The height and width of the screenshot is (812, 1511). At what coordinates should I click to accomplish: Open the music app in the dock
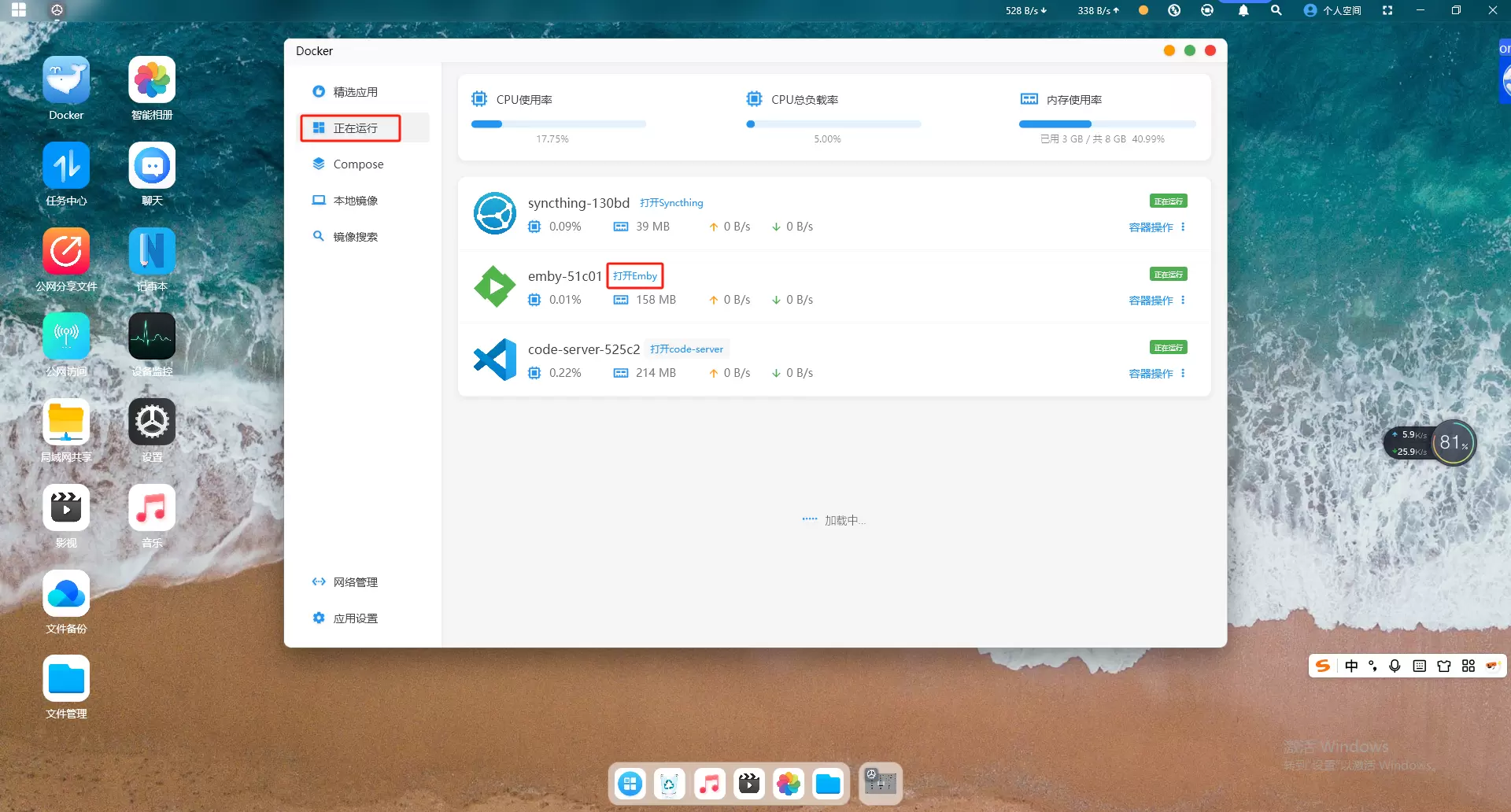pyautogui.click(x=709, y=784)
